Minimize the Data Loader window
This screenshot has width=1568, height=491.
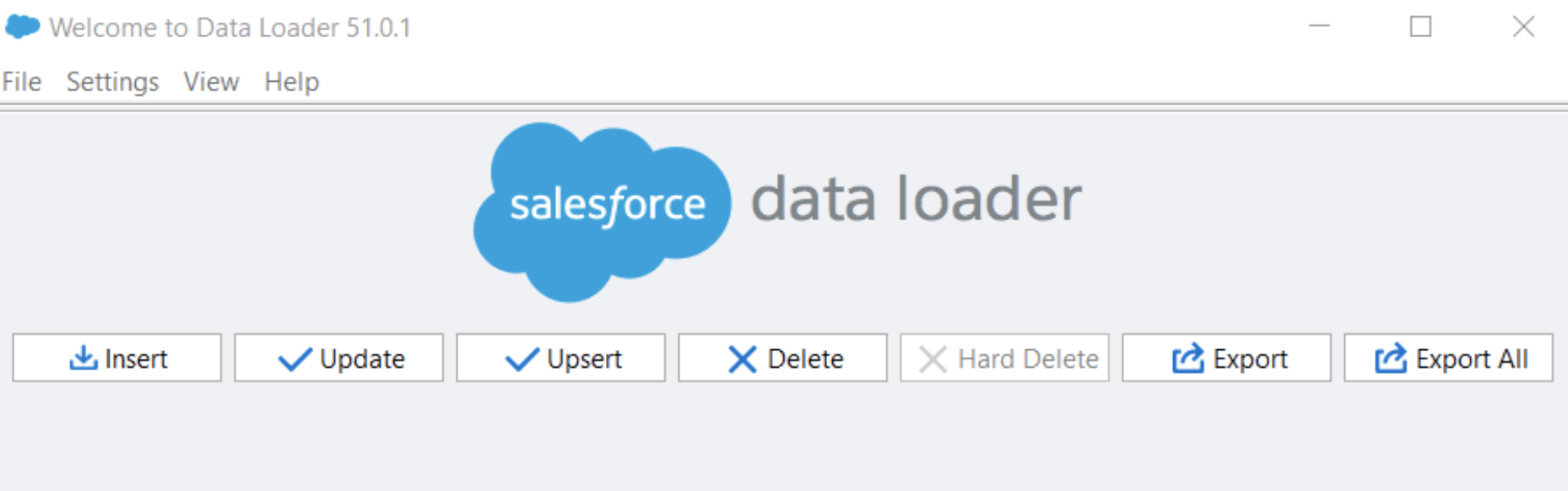[1319, 27]
